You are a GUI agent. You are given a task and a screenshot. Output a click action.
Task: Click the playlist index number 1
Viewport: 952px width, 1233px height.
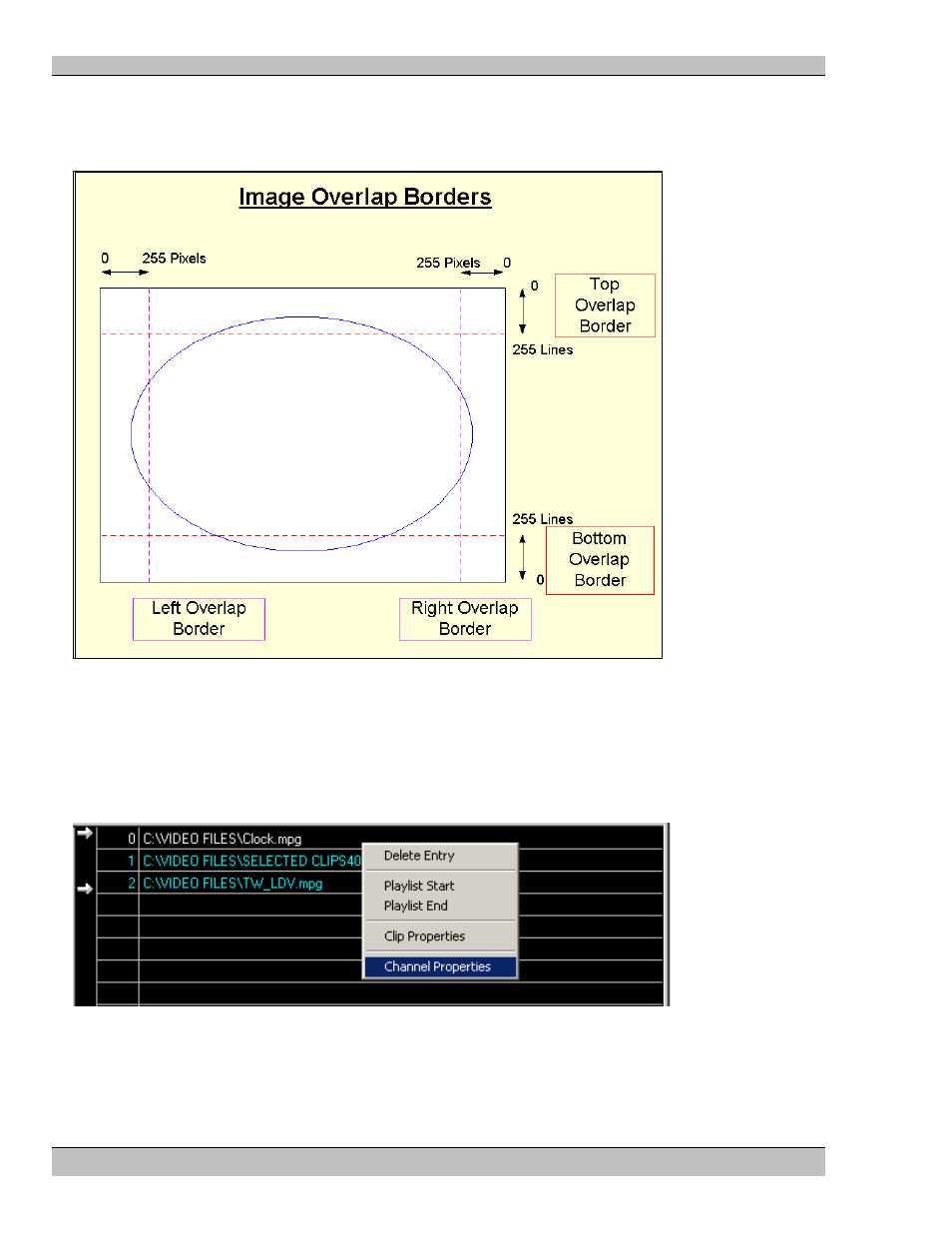coord(131,861)
